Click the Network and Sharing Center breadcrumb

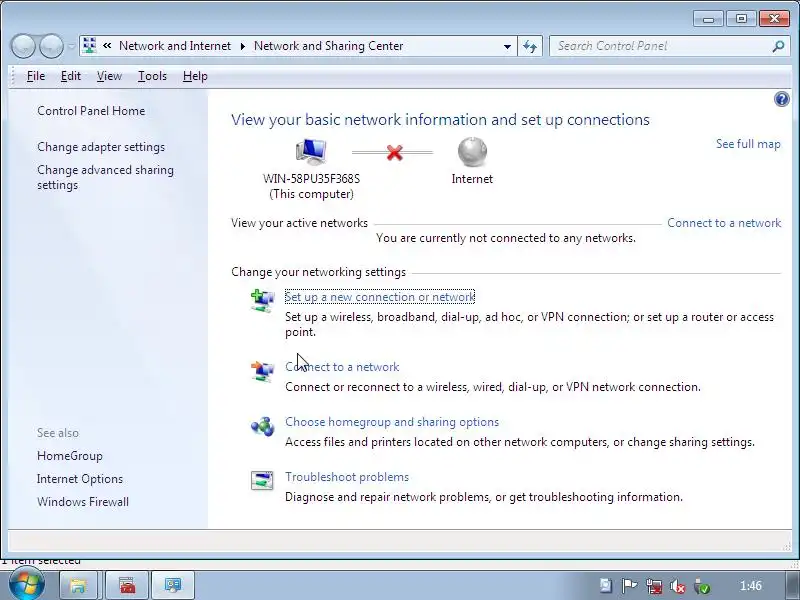click(329, 46)
